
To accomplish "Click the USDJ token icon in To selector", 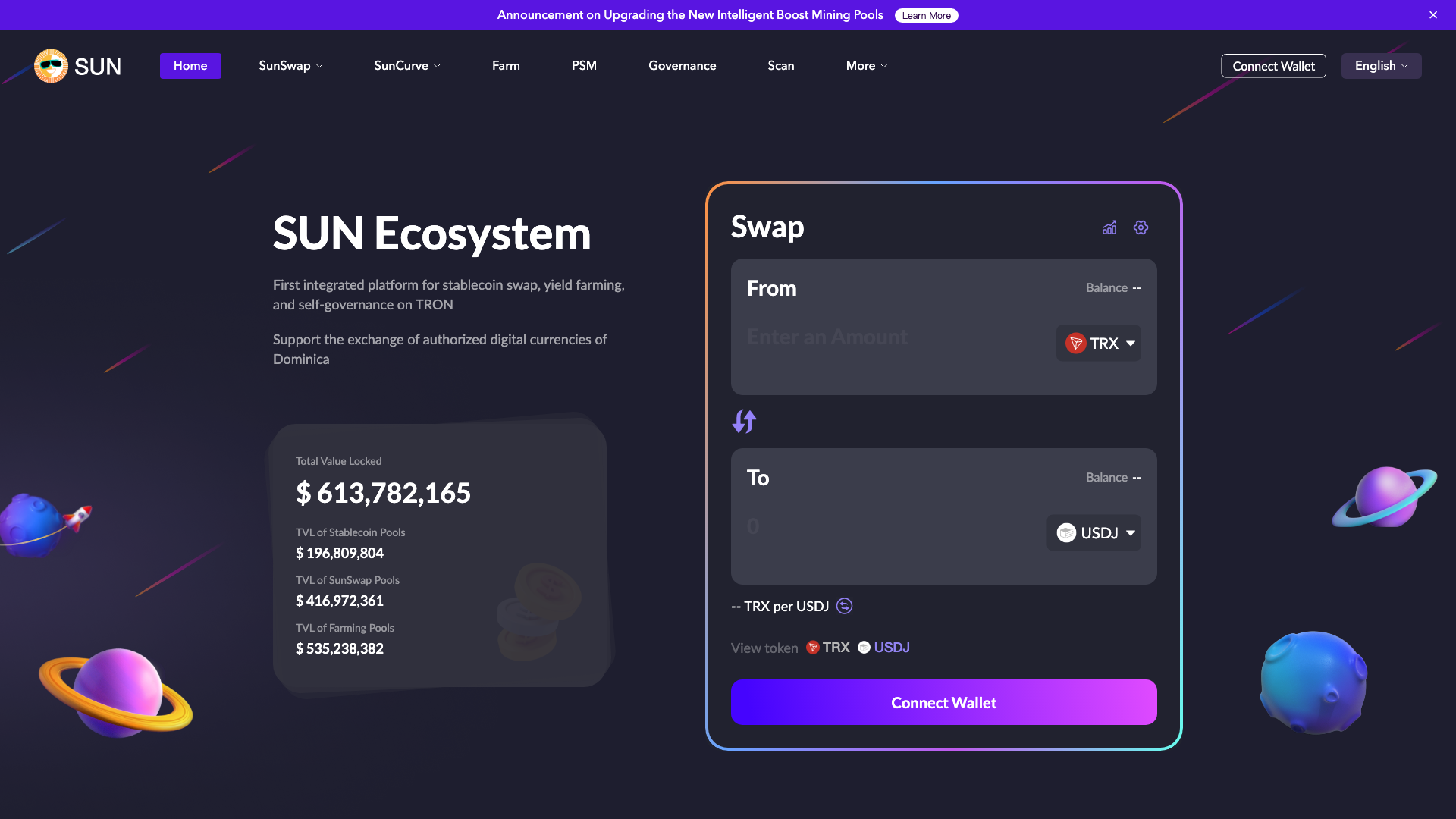I will pos(1066,533).
